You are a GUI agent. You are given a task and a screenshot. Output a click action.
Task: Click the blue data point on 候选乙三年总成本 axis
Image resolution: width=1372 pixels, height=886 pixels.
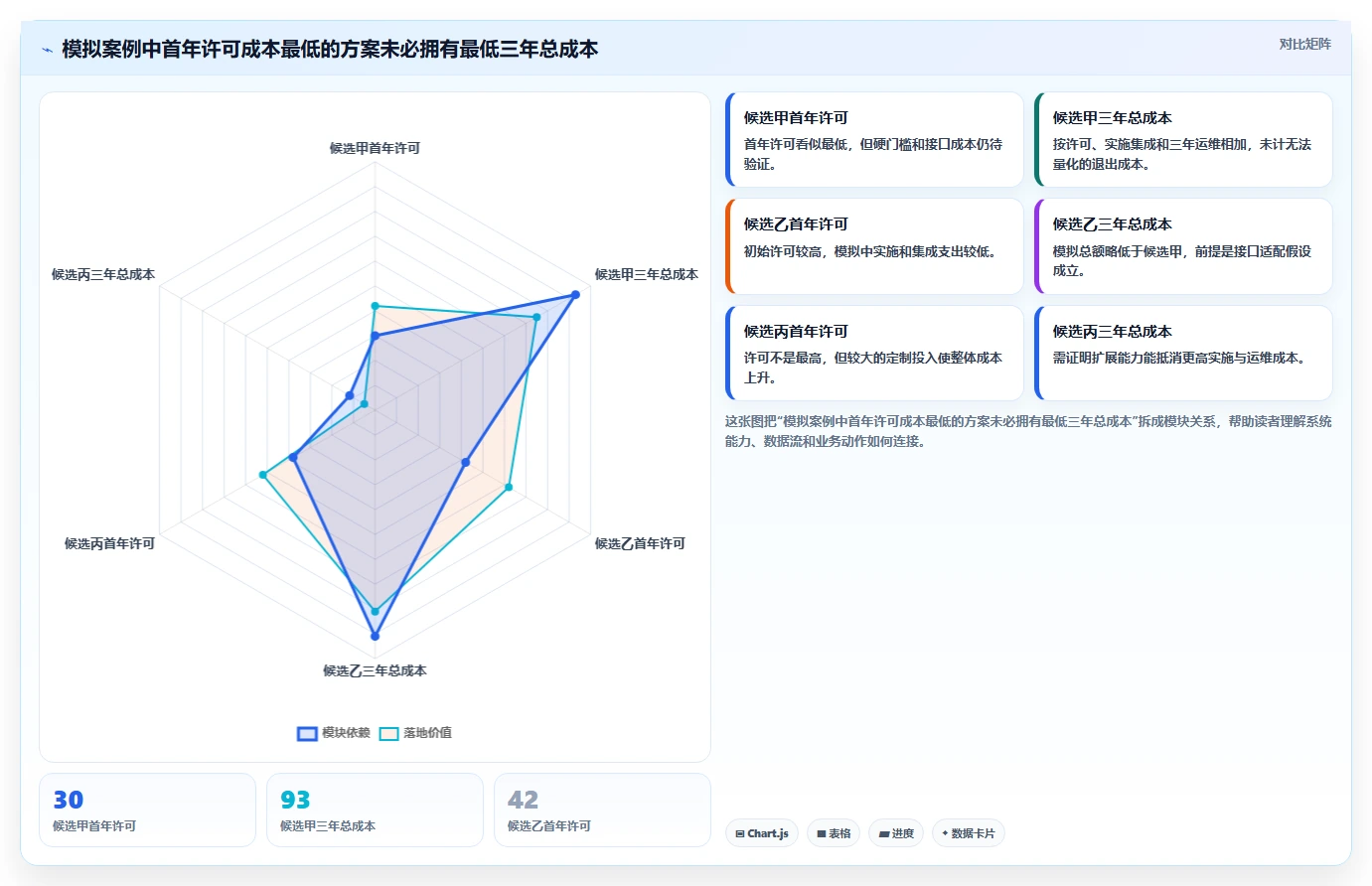[x=375, y=636]
